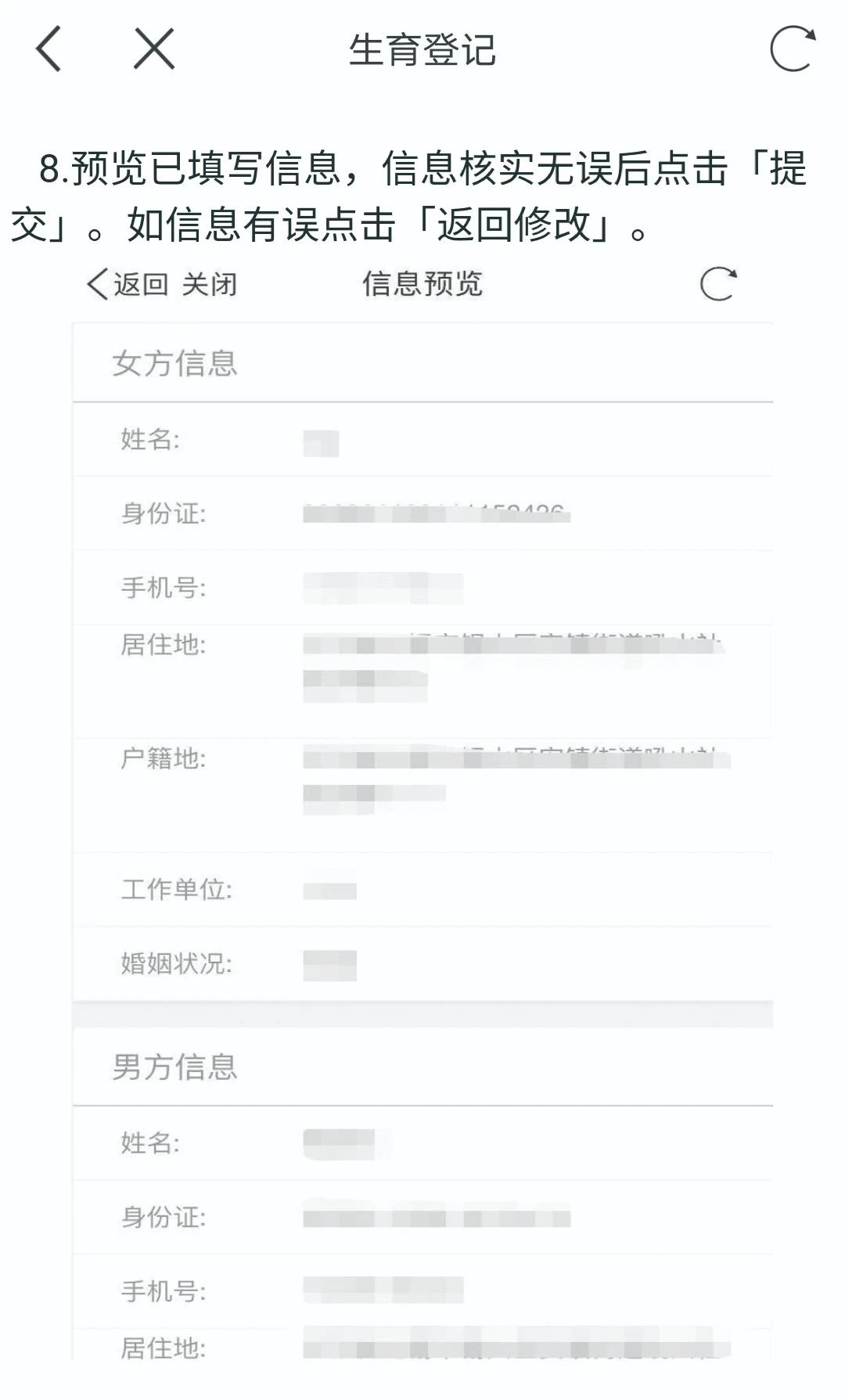
Task: Tap the 婚姻状况 field value
Action: (x=330, y=965)
